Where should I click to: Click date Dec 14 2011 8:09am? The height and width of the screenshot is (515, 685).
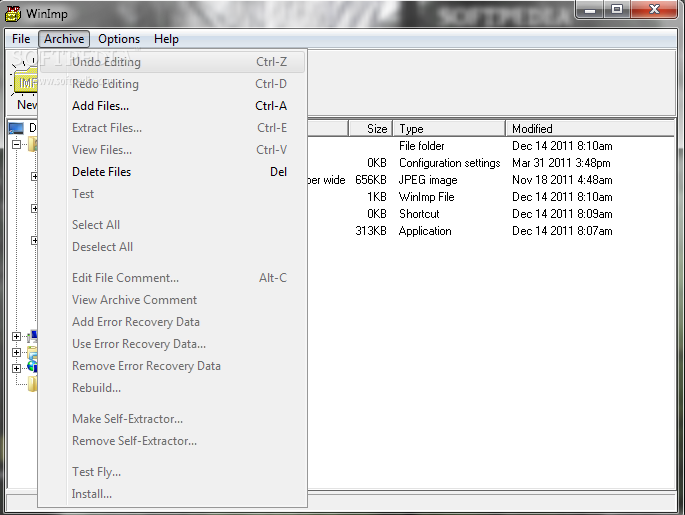coord(562,214)
